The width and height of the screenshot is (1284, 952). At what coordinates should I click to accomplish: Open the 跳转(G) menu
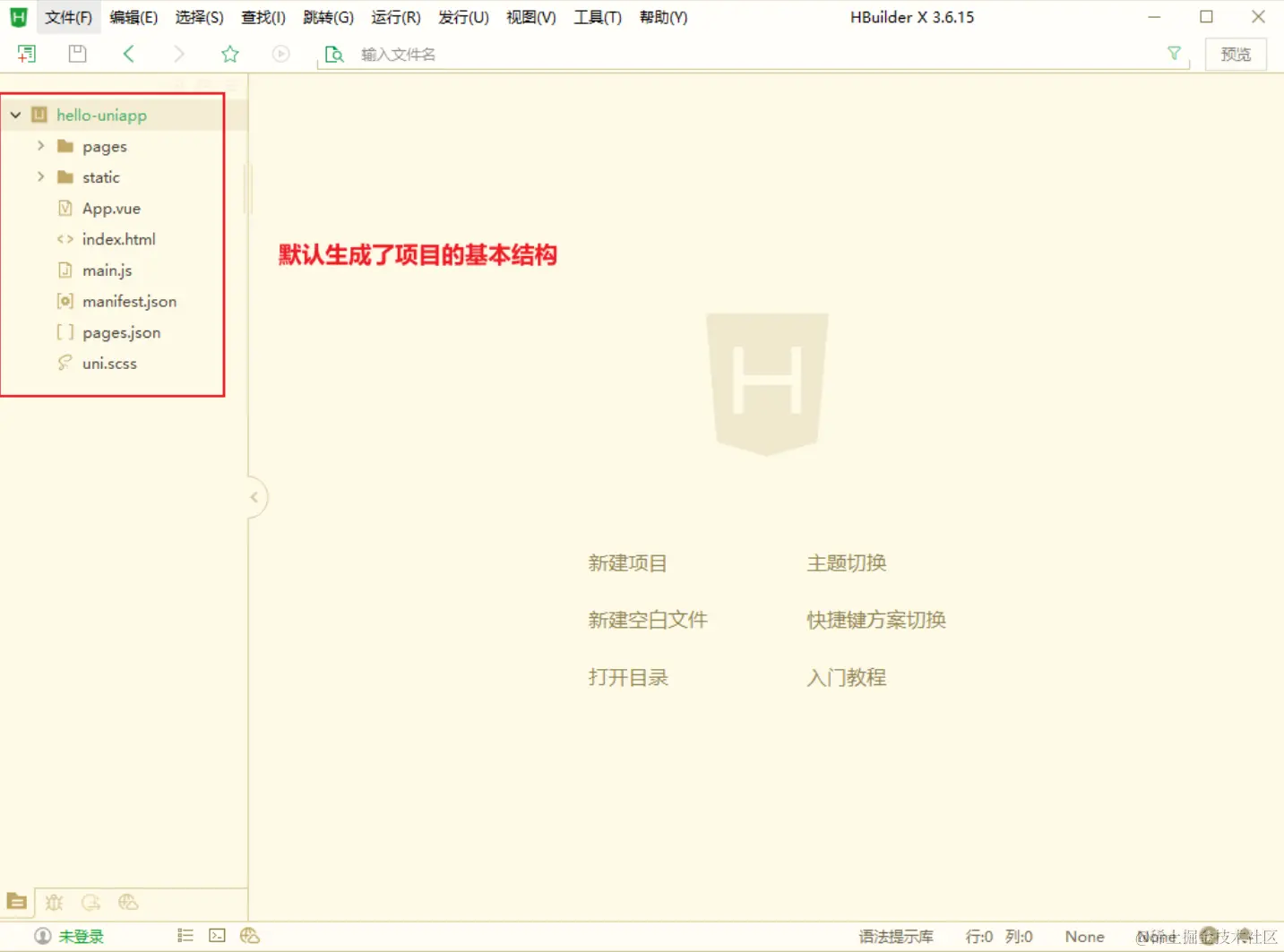coord(328,17)
